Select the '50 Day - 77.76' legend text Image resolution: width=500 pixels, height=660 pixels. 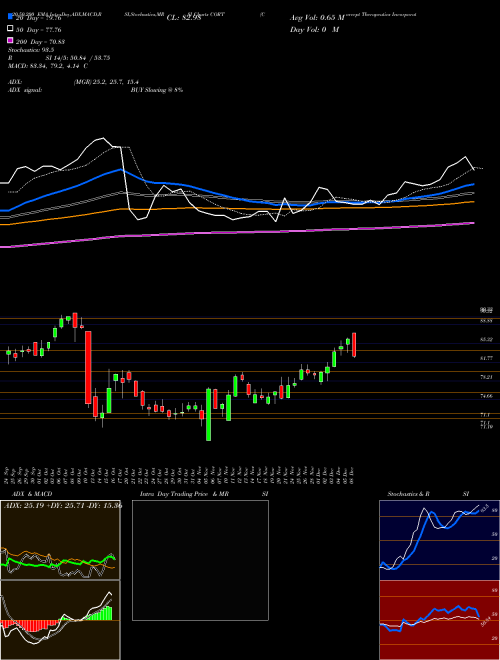coord(38,30)
